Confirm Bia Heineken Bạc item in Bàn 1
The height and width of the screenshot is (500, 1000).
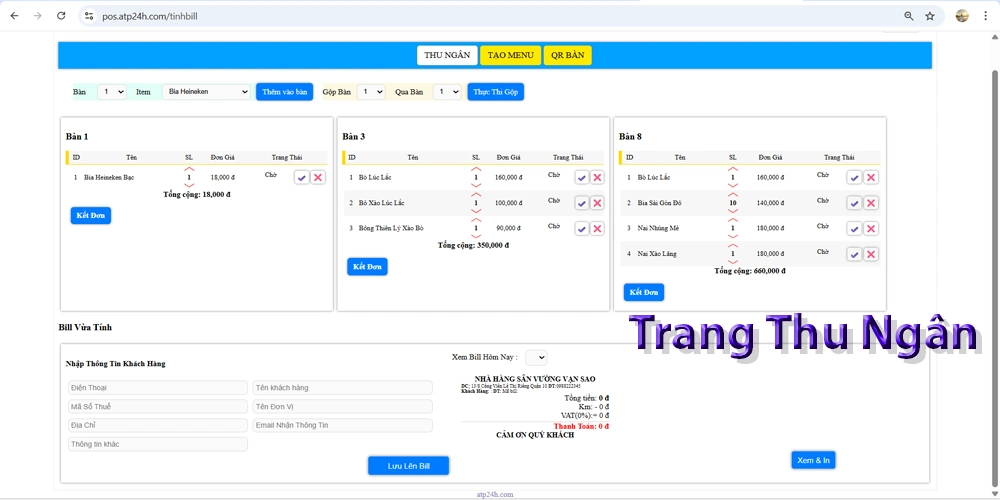tap(301, 177)
